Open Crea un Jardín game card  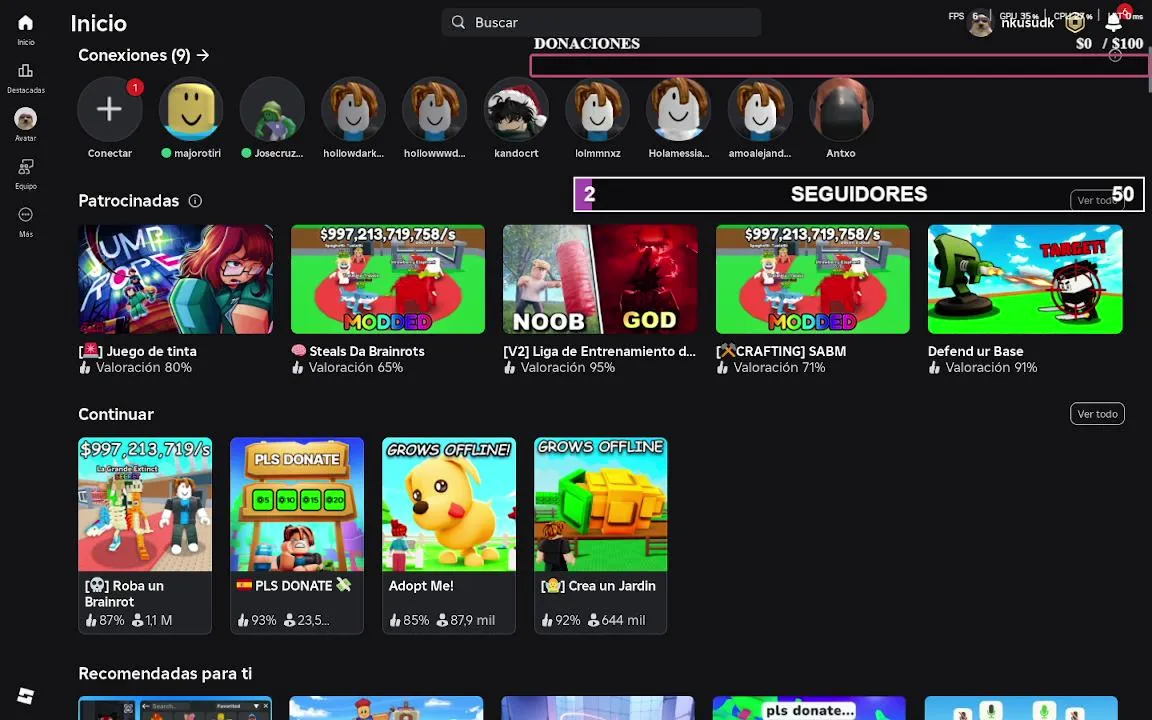tap(600, 535)
